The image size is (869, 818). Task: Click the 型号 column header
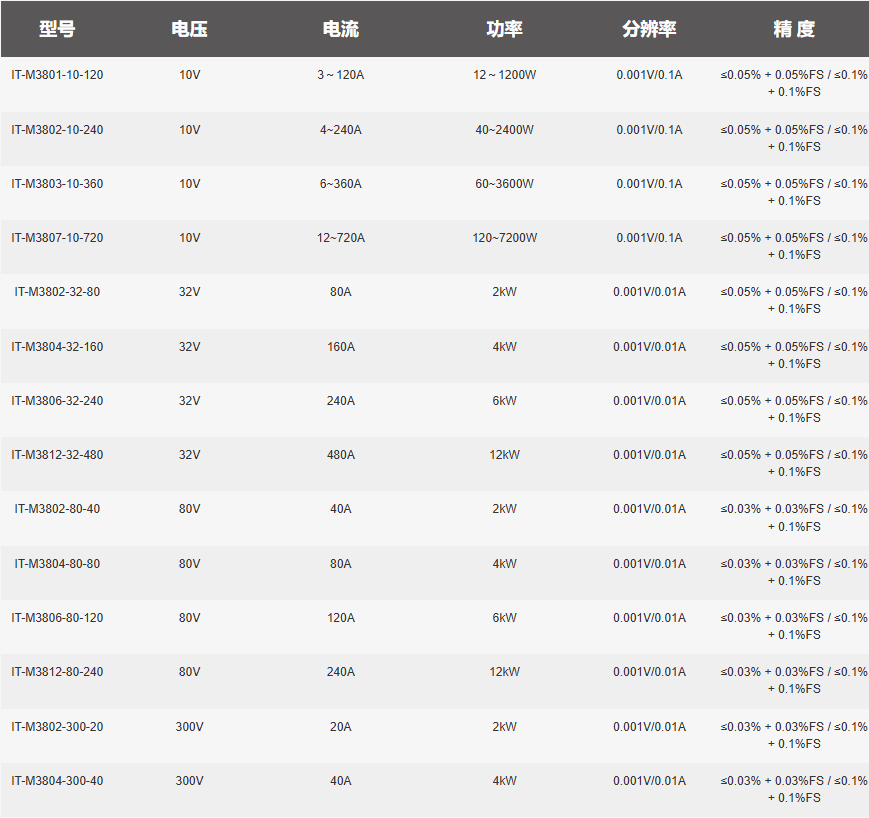57,29
